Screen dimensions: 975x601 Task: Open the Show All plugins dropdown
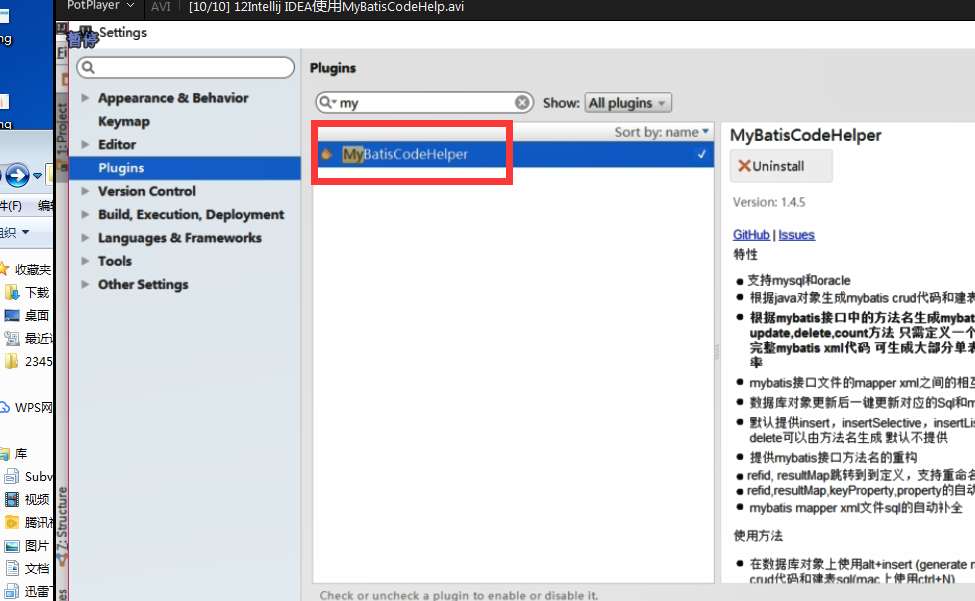(x=628, y=103)
